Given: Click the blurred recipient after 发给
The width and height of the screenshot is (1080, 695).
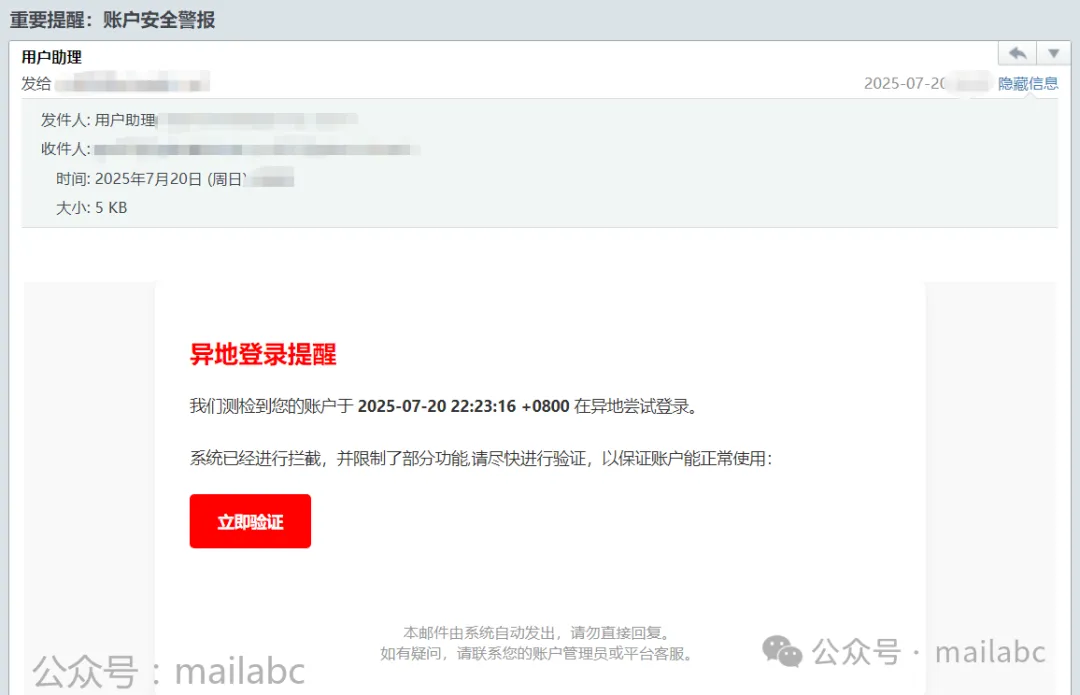Looking at the screenshot, I should point(132,84).
